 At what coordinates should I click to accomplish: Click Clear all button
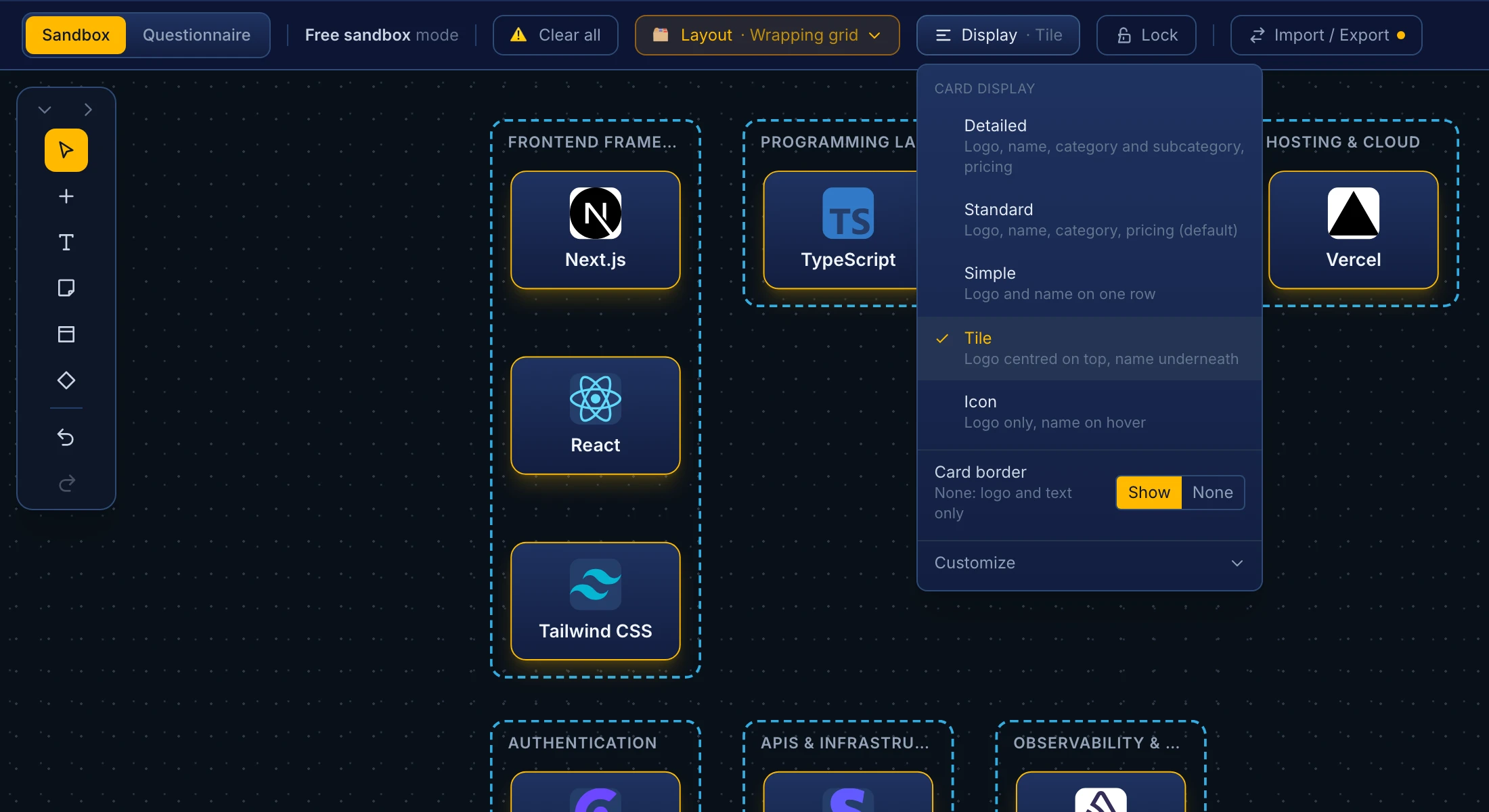[x=556, y=35]
